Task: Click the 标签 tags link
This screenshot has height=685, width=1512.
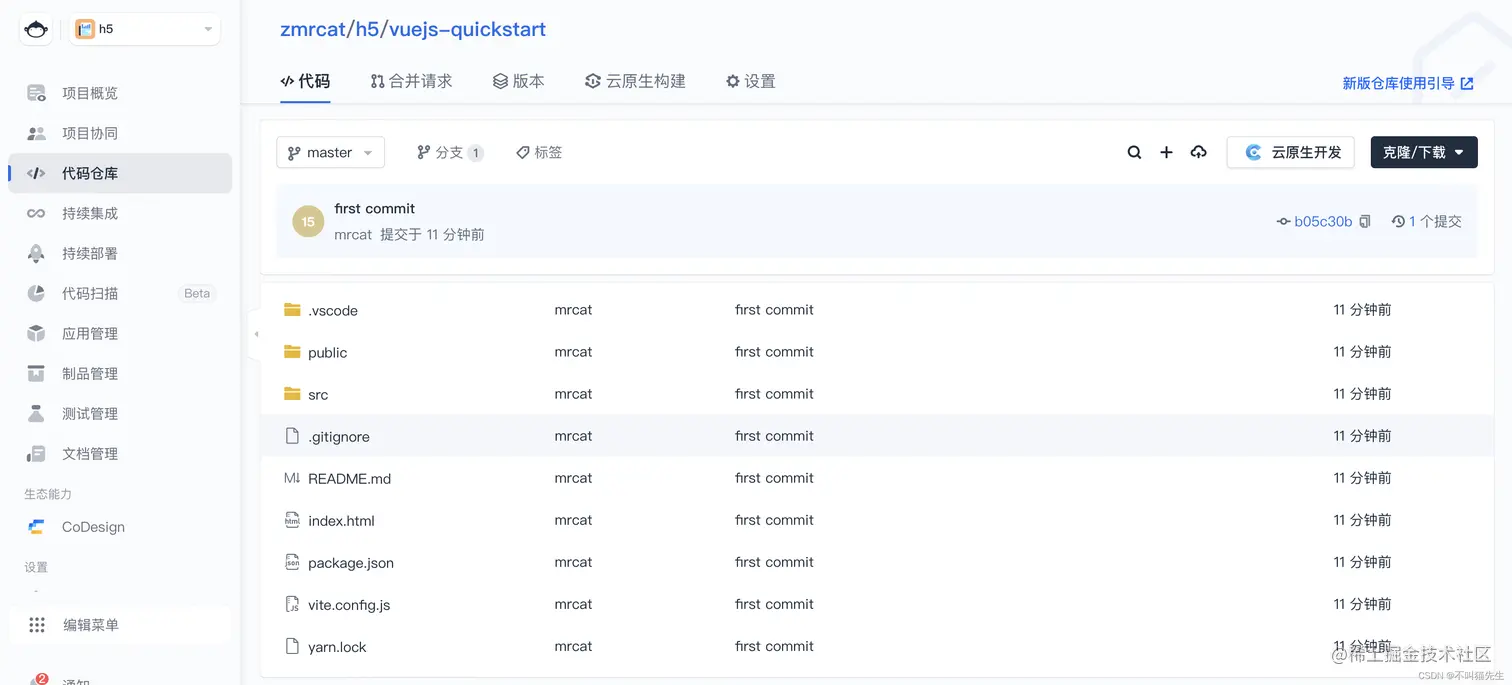Action: (539, 152)
